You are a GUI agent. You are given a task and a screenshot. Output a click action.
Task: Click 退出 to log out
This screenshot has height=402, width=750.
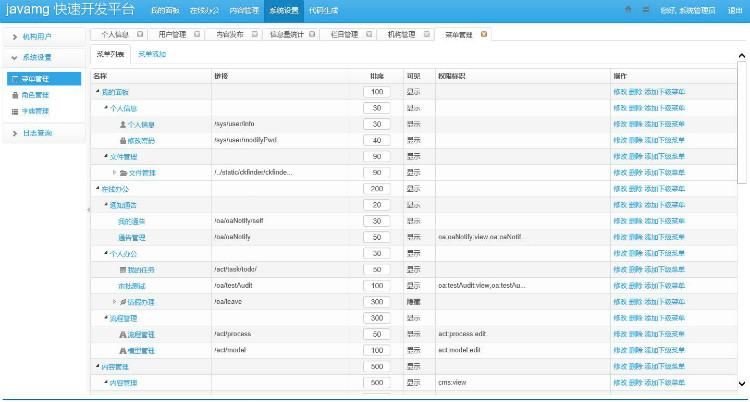click(735, 10)
